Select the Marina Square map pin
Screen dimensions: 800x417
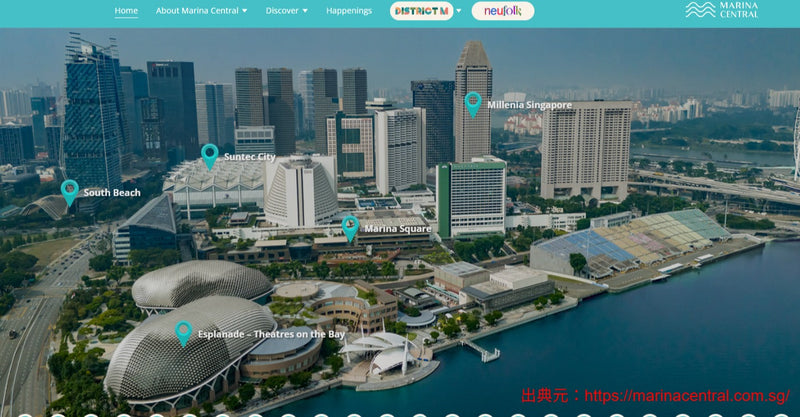coord(350,229)
